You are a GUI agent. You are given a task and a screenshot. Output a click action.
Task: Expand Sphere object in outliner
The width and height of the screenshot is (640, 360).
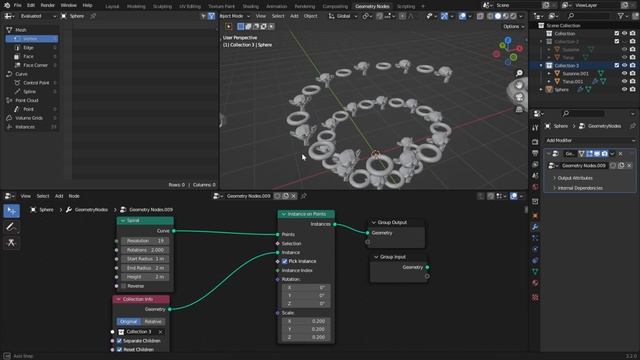click(x=542, y=90)
